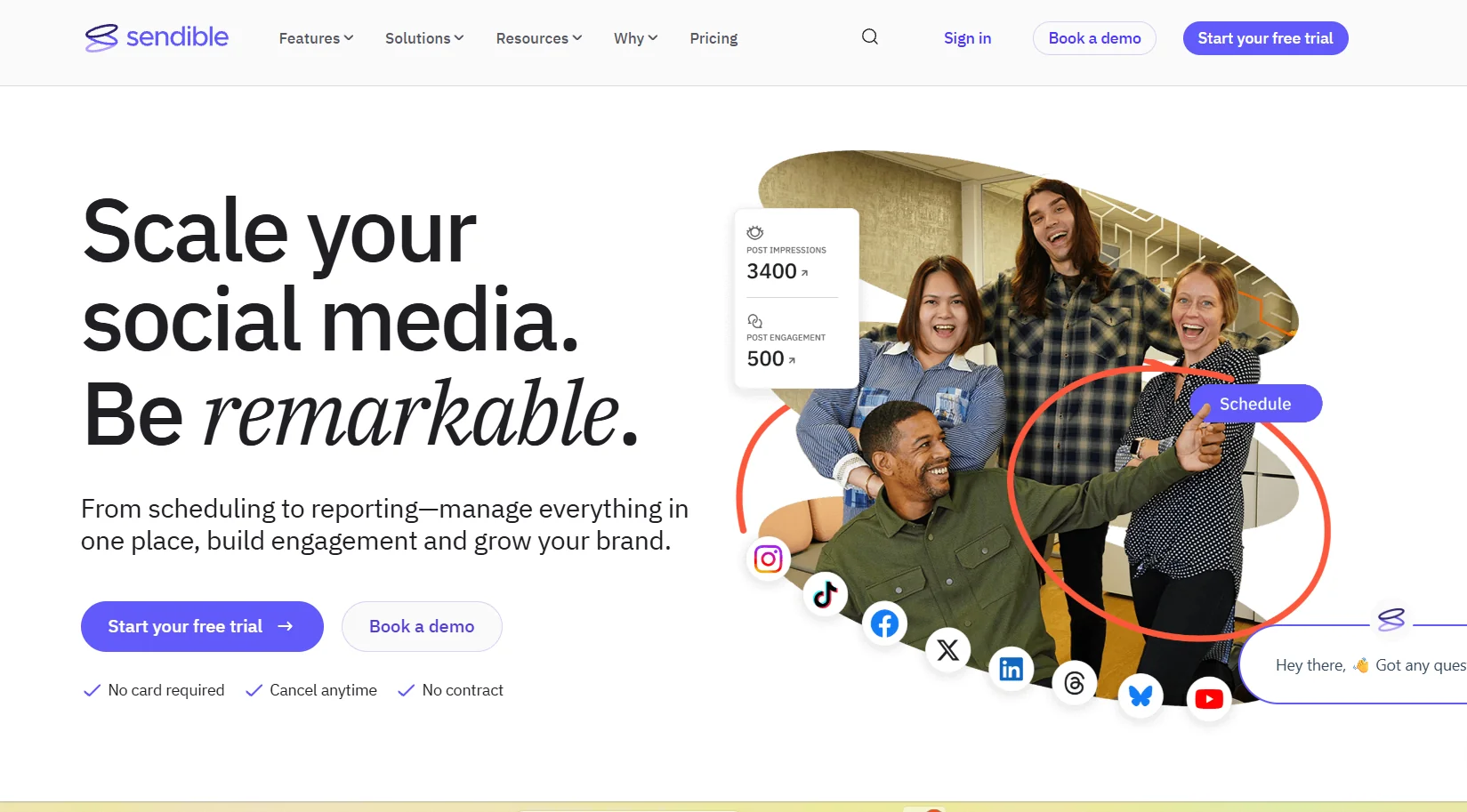Viewport: 1467px width, 812px height.
Task: Open the search magnifier icon
Action: point(870,37)
